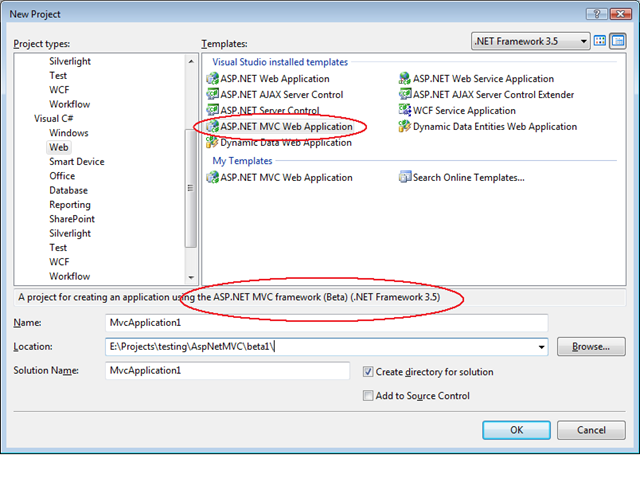Select Windows under Visual C#
The height and width of the screenshot is (478, 640).
(x=69, y=133)
